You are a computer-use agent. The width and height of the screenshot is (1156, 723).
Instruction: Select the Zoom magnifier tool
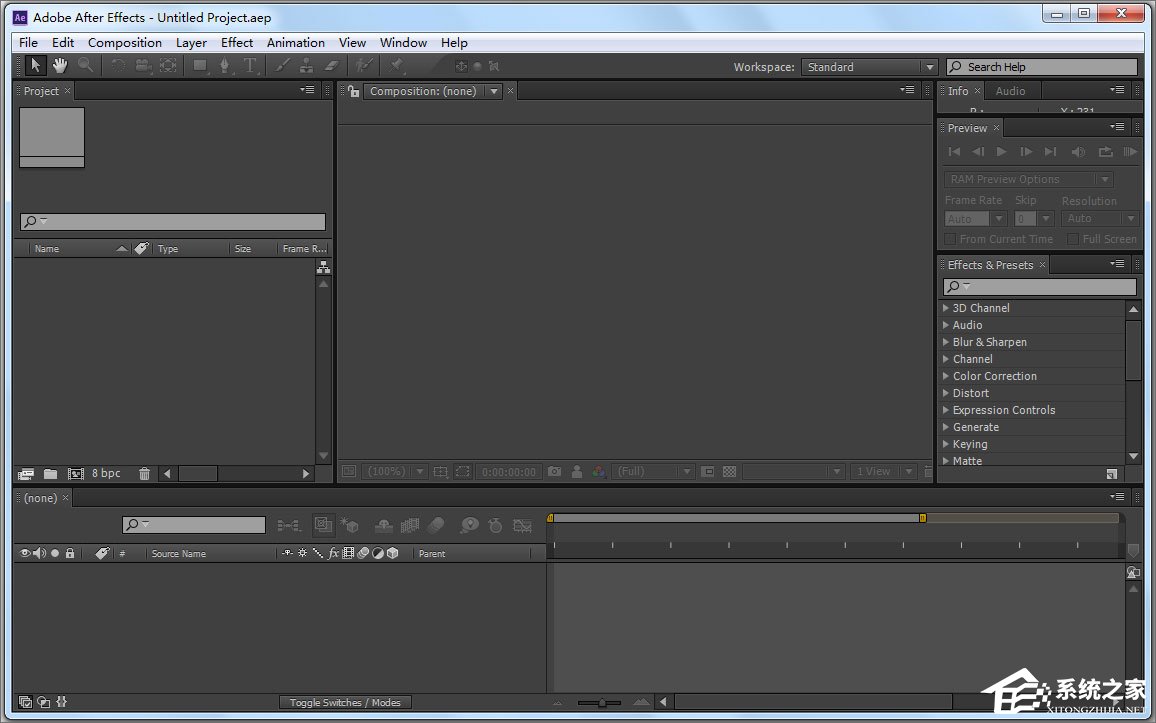coord(86,66)
